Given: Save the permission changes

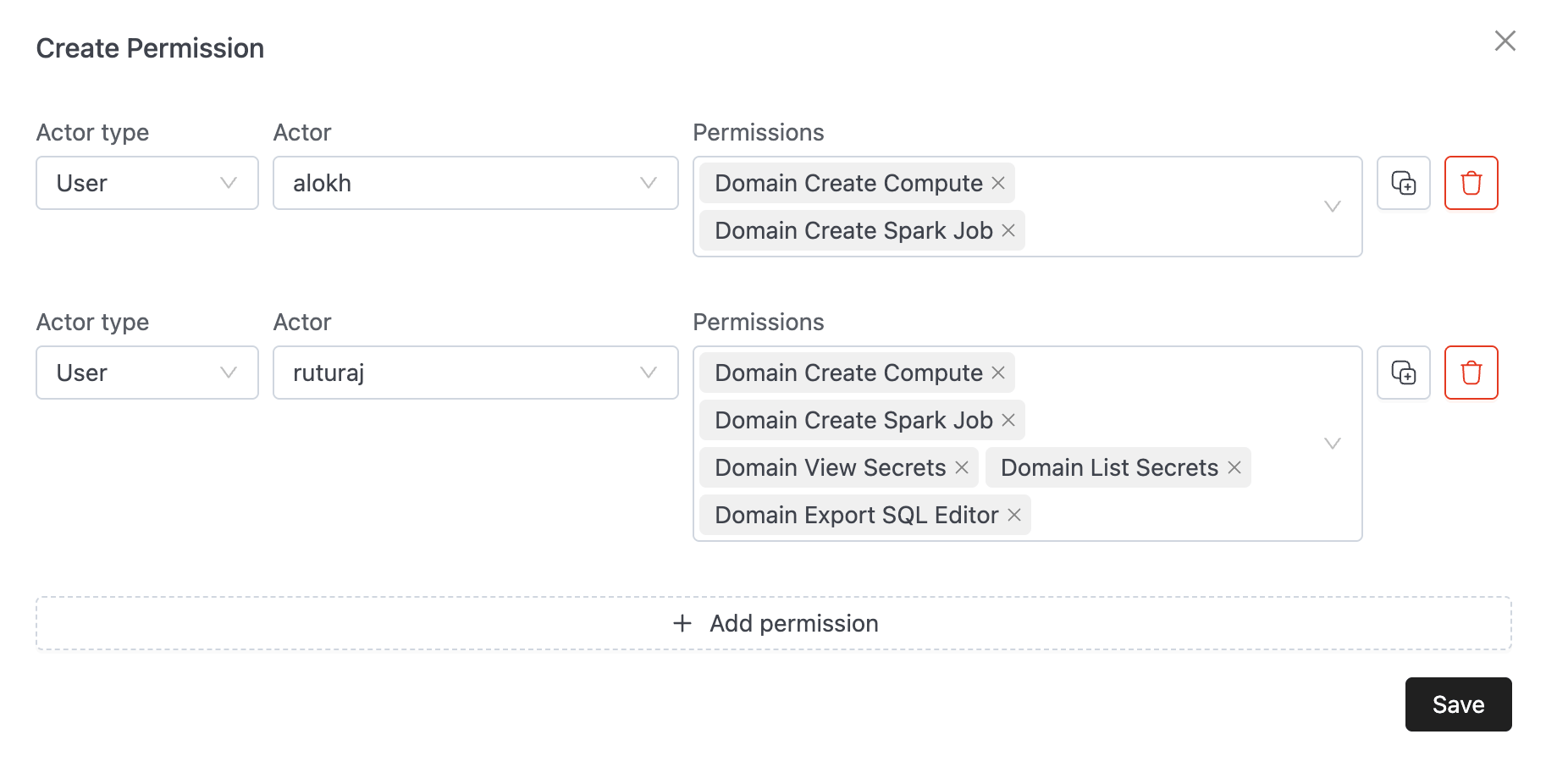Looking at the screenshot, I should pos(1457,704).
